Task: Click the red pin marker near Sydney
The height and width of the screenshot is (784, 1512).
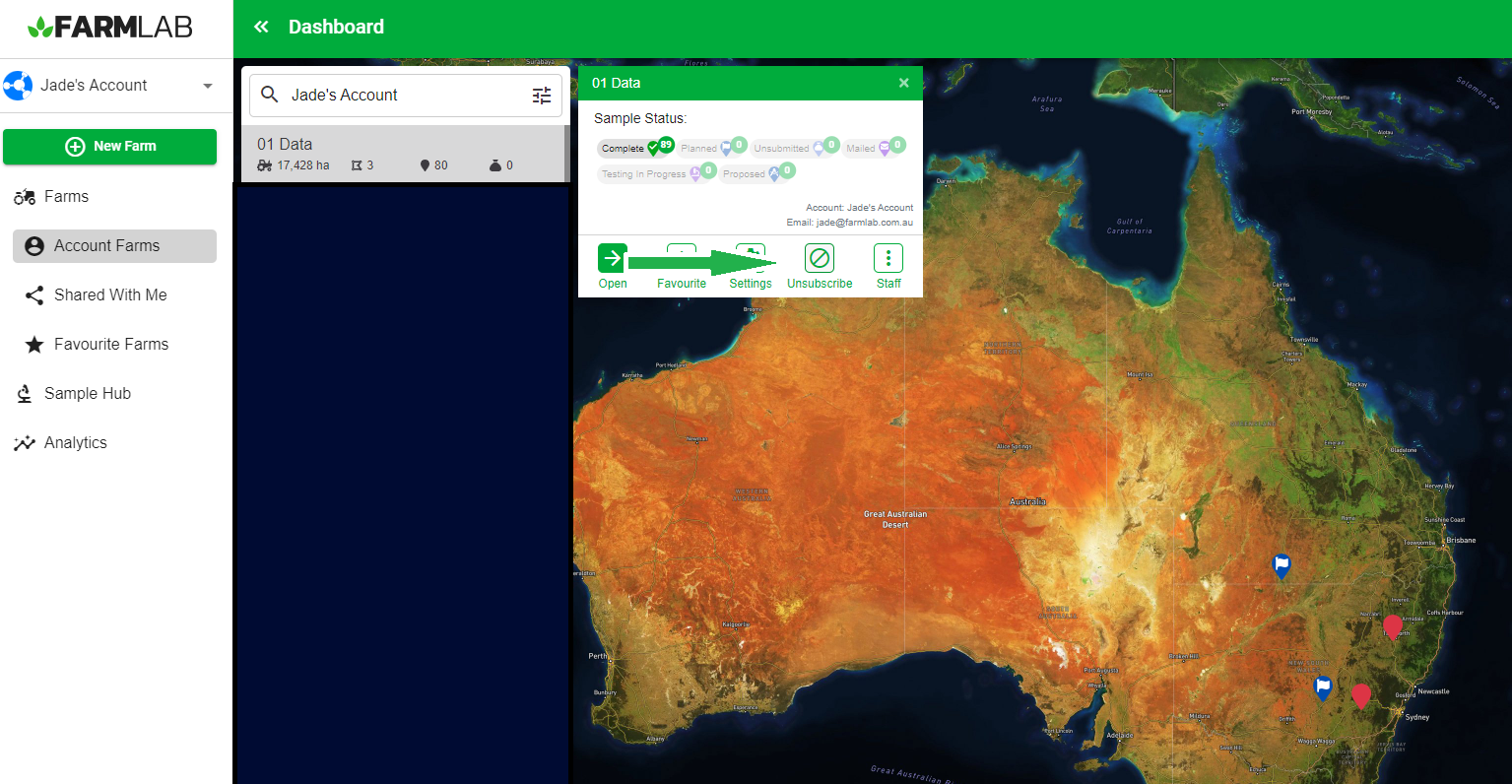Action: pos(1360,695)
